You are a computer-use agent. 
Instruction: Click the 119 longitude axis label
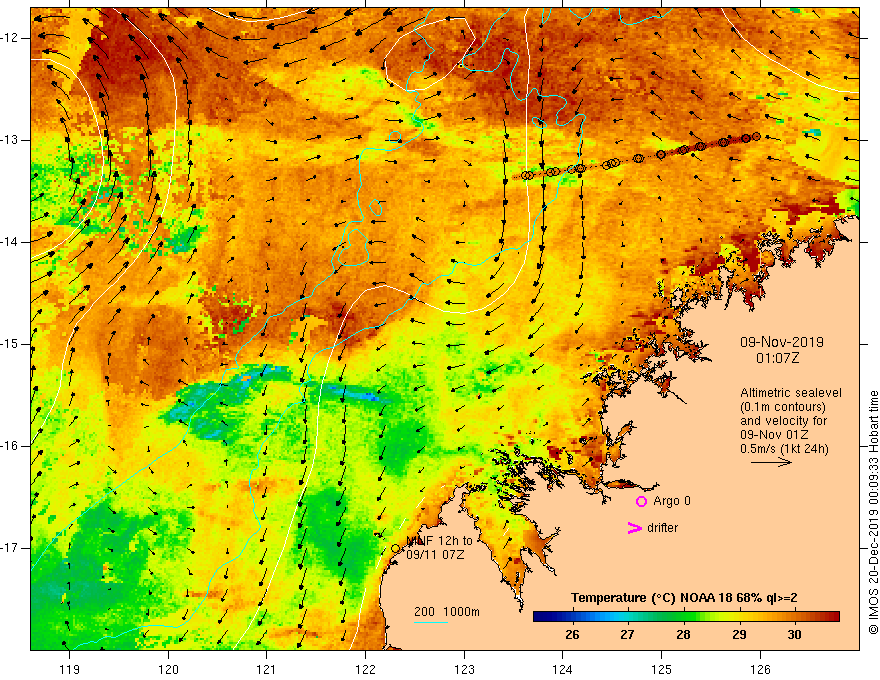click(70, 669)
